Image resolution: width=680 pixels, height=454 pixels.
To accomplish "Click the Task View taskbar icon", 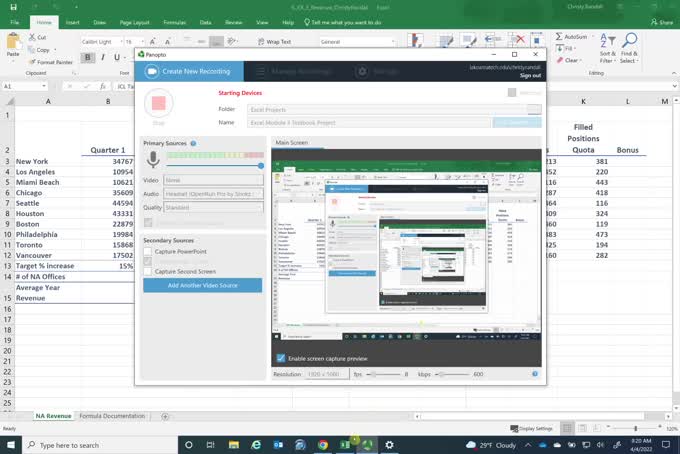I will 211,445.
